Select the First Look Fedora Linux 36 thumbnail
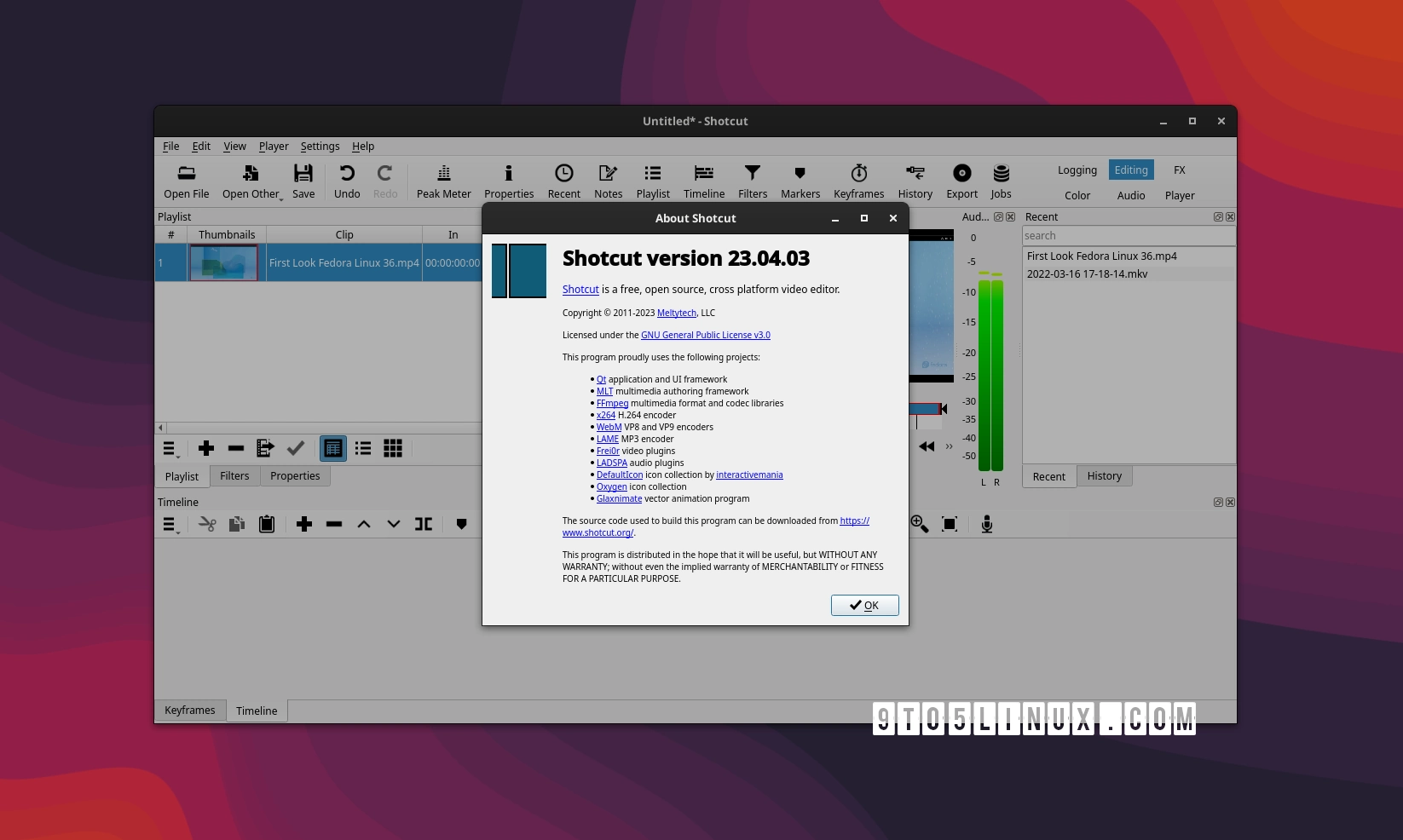 point(224,262)
